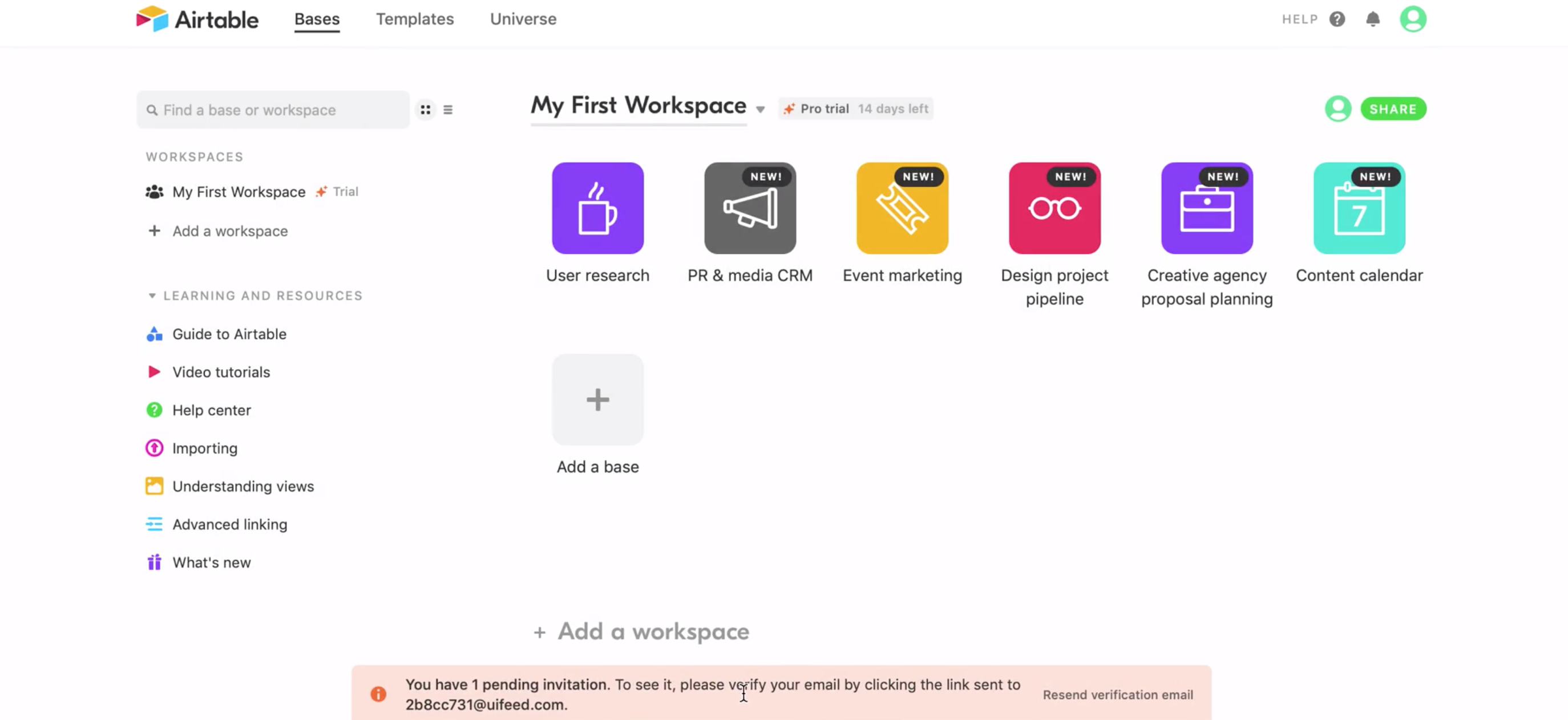Click the 14 days left text
Image resolution: width=1568 pixels, height=720 pixels.
(x=892, y=109)
